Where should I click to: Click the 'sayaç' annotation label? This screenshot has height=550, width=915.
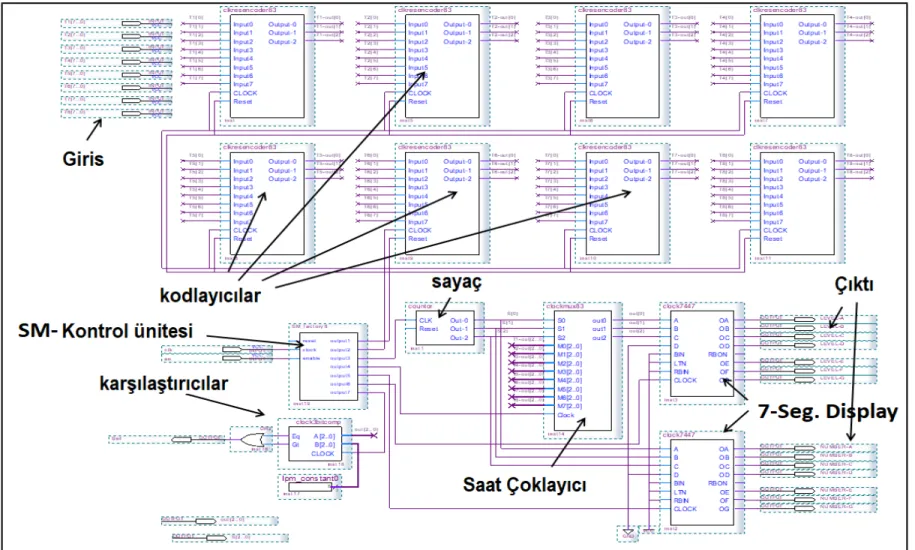click(x=457, y=282)
